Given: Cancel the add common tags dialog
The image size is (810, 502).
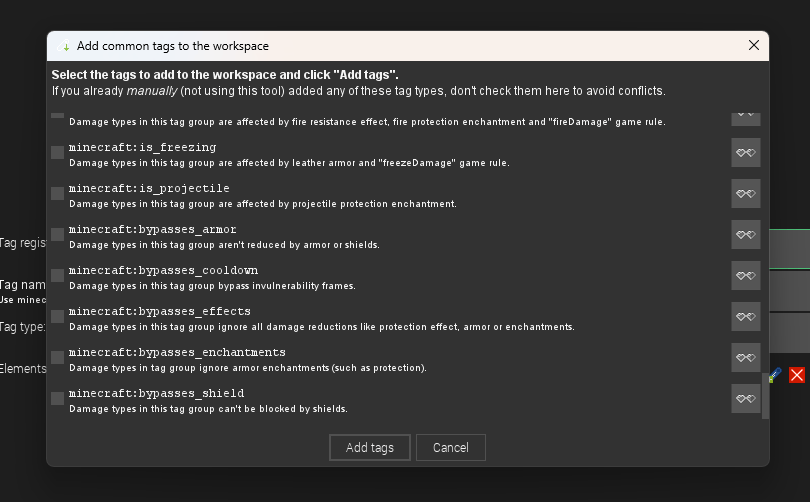Looking at the screenshot, I should (x=450, y=447).
